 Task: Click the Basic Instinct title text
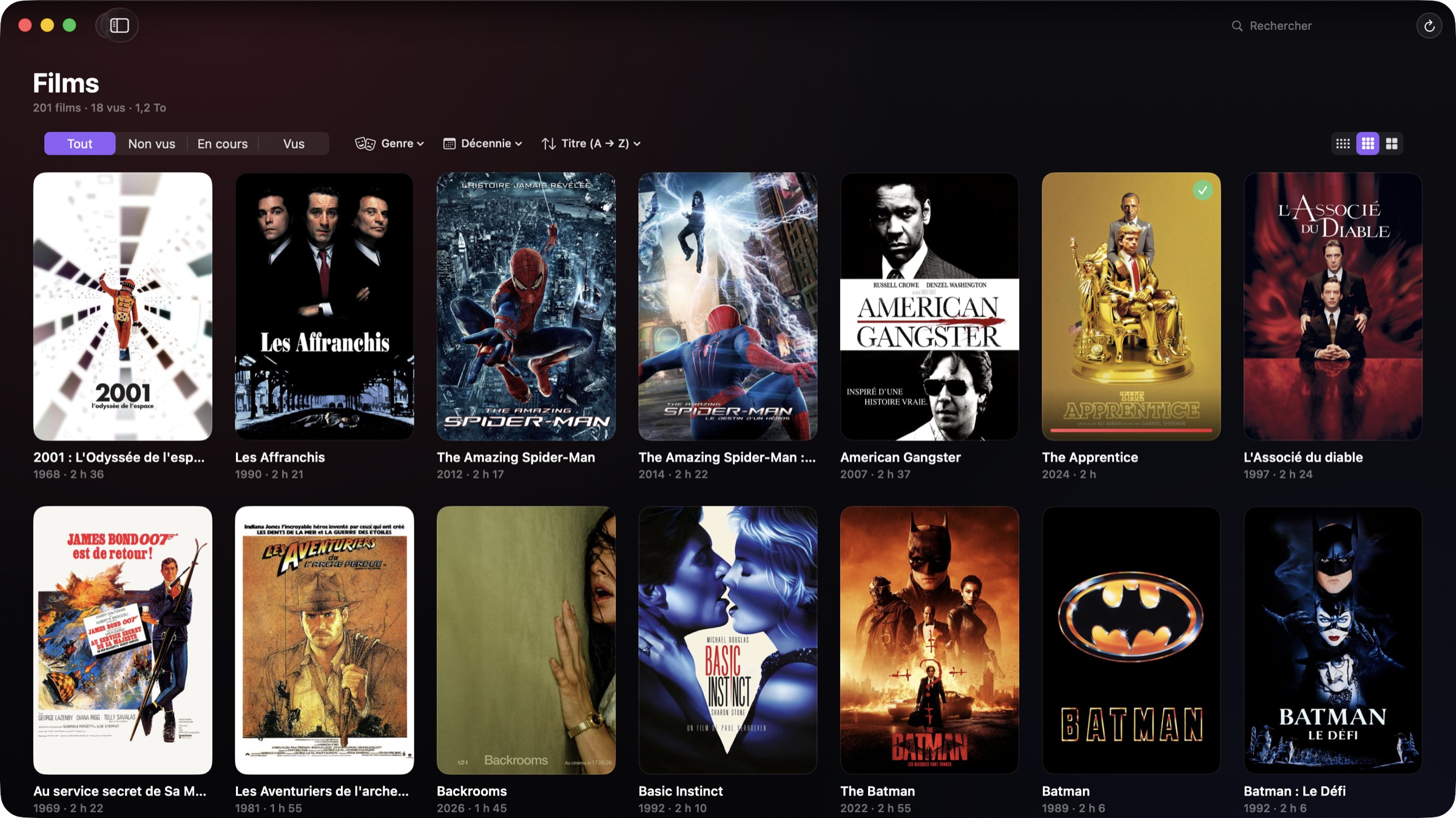click(681, 791)
